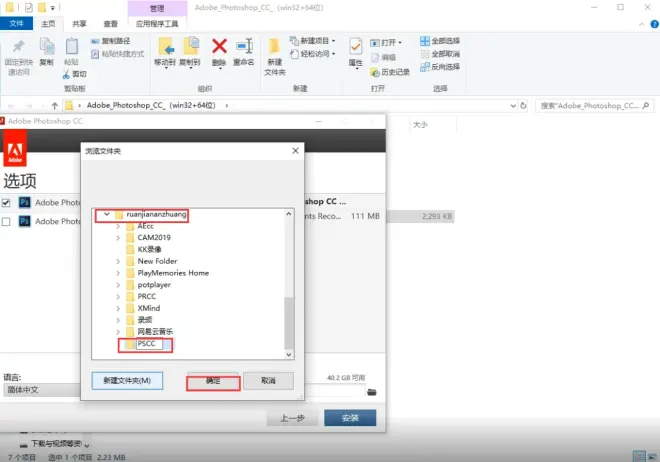The height and width of the screenshot is (462, 660).
Task: Click Pin to Quick Access icon in ribbon
Action: point(19,47)
